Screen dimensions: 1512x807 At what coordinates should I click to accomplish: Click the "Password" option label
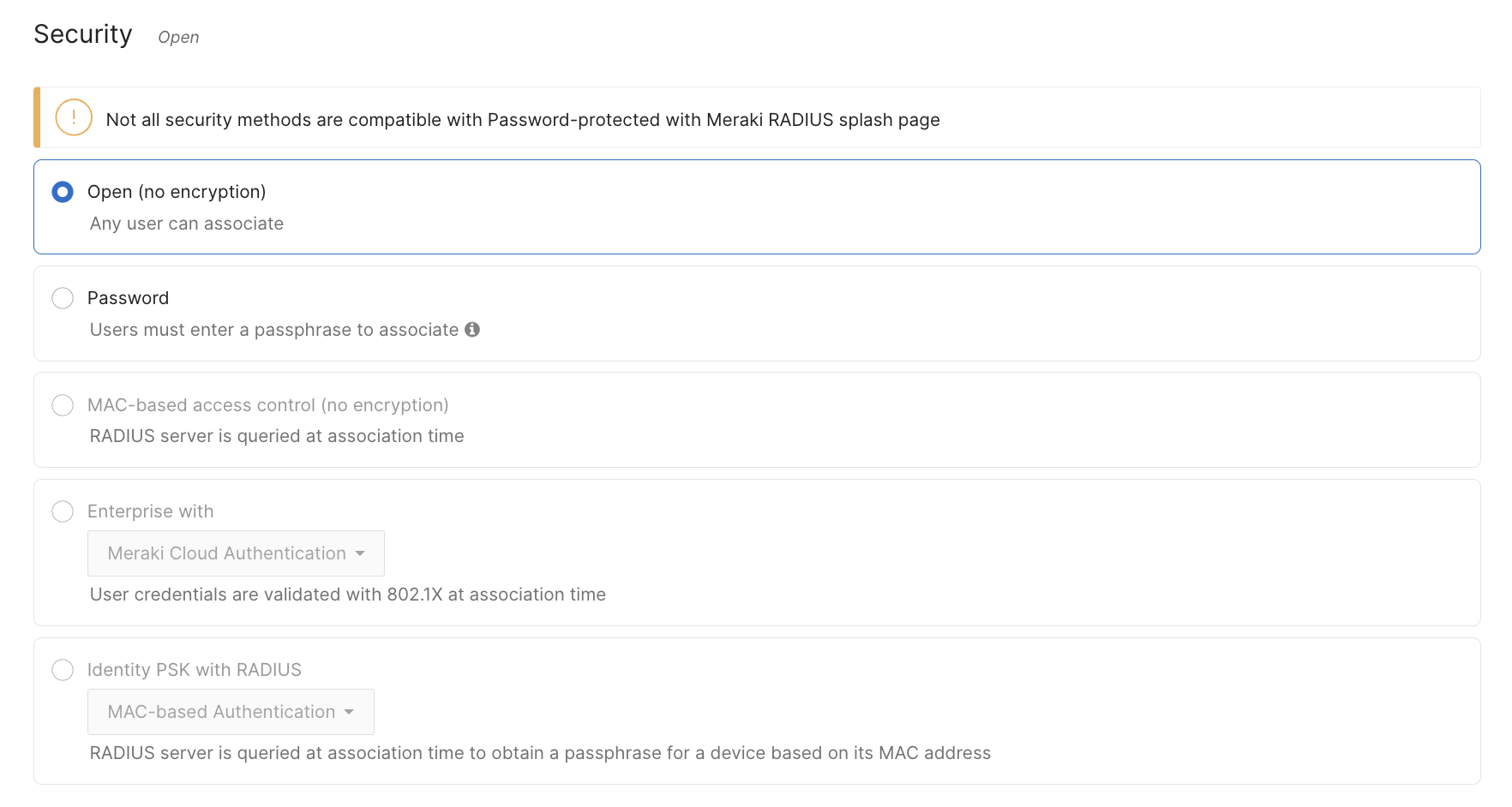tap(128, 298)
